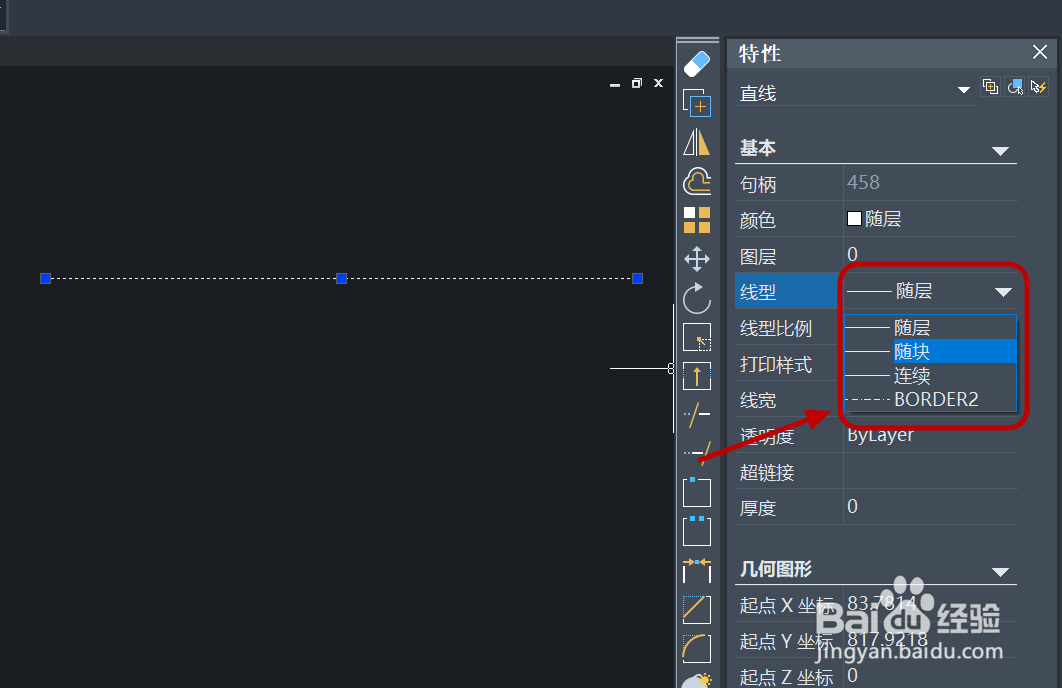Select the Copy objects tool

coord(697,103)
